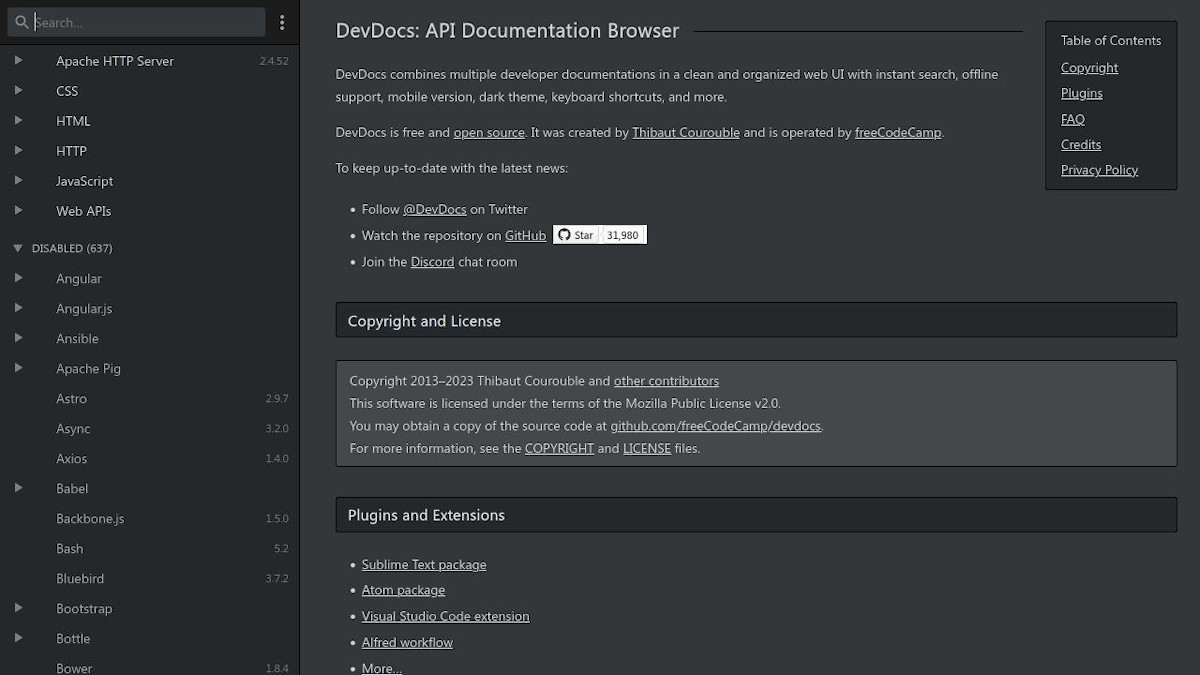Open the Discord chat room link

(432, 262)
